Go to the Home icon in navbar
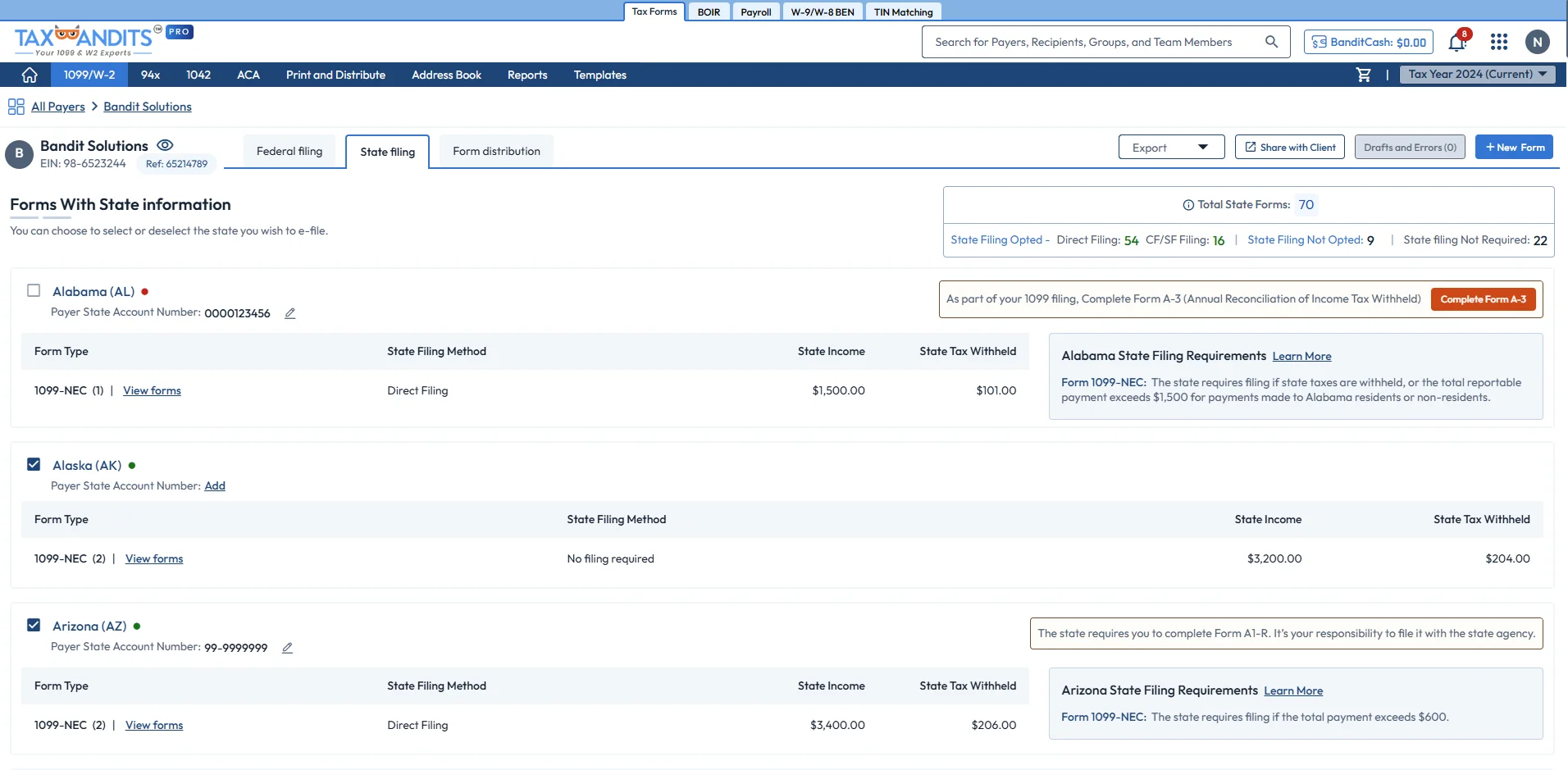This screenshot has height=770, width=1568. [x=30, y=75]
